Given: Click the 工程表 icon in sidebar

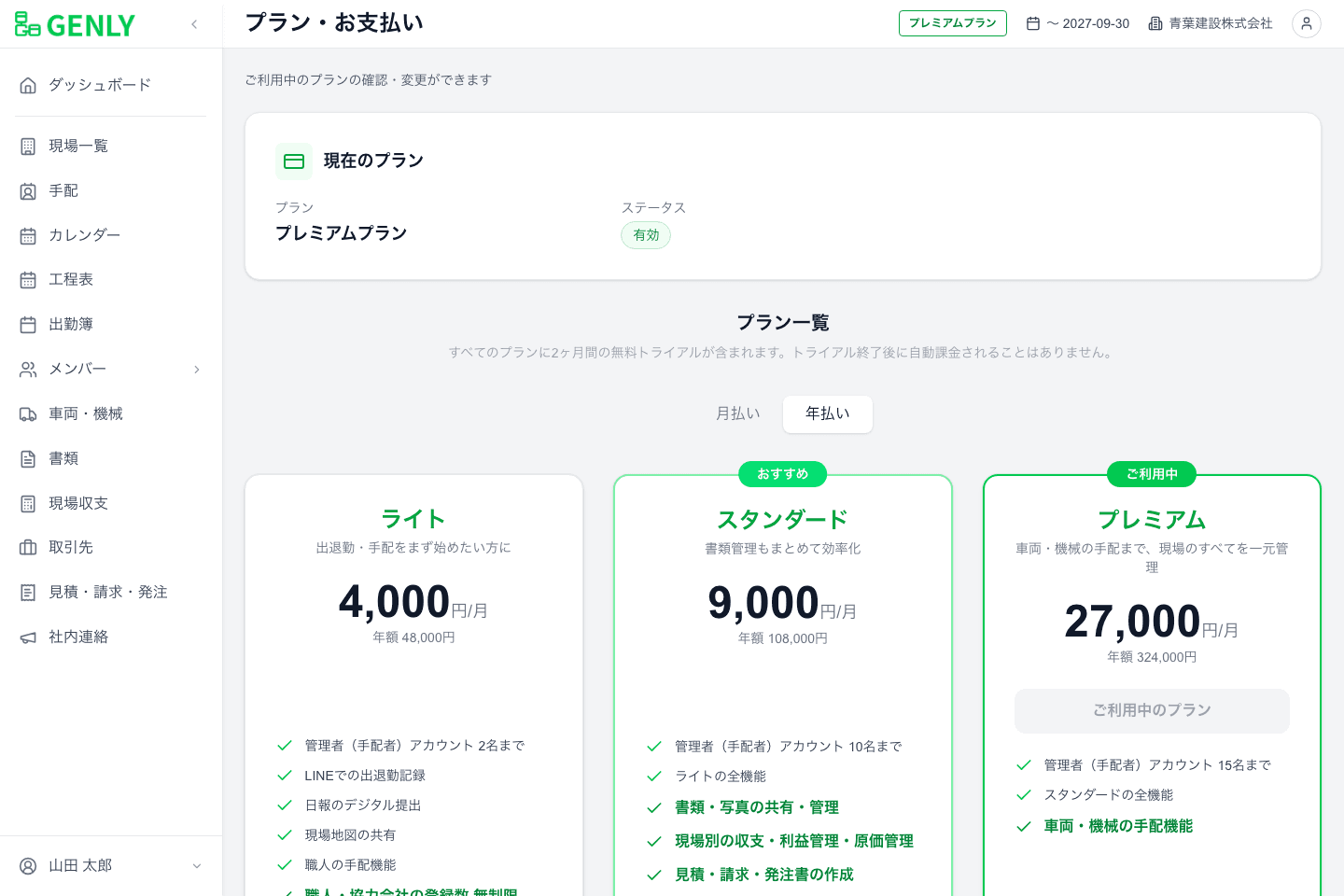Looking at the screenshot, I should click(28, 280).
